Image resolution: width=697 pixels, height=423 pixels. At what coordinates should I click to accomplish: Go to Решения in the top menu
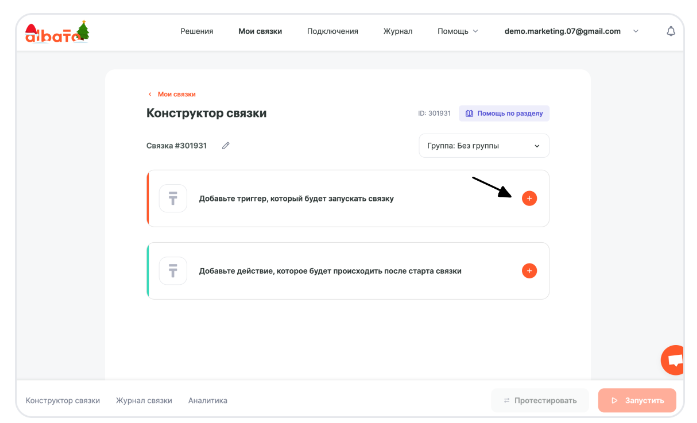click(196, 31)
